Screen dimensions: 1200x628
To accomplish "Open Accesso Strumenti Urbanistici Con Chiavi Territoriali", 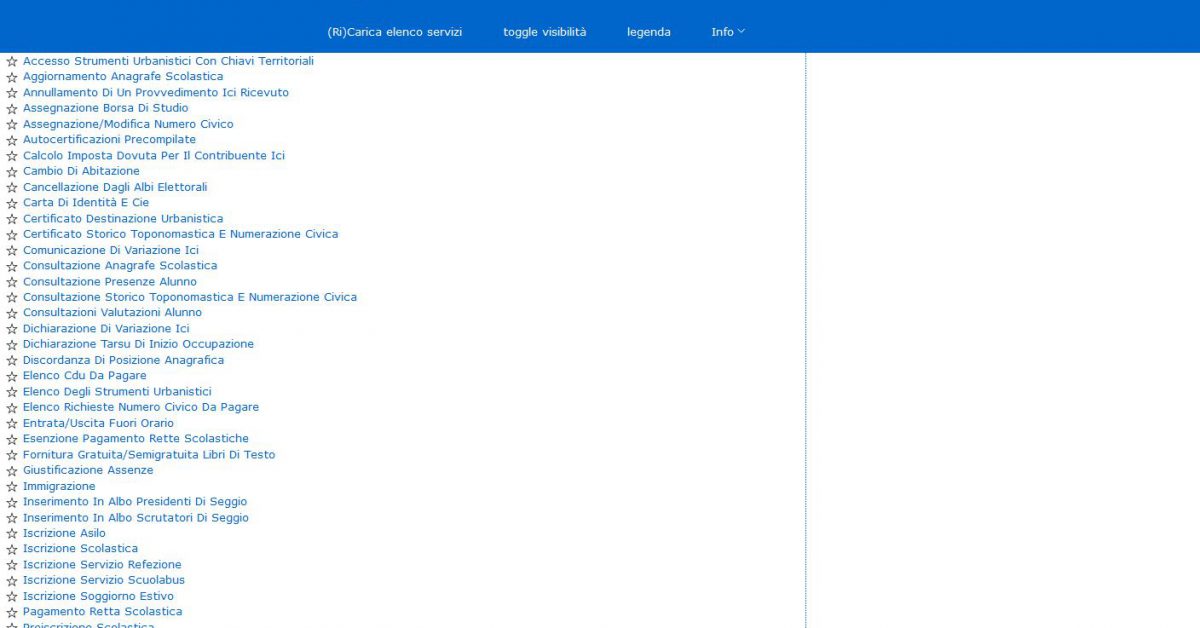I will click(x=168, y=61).
